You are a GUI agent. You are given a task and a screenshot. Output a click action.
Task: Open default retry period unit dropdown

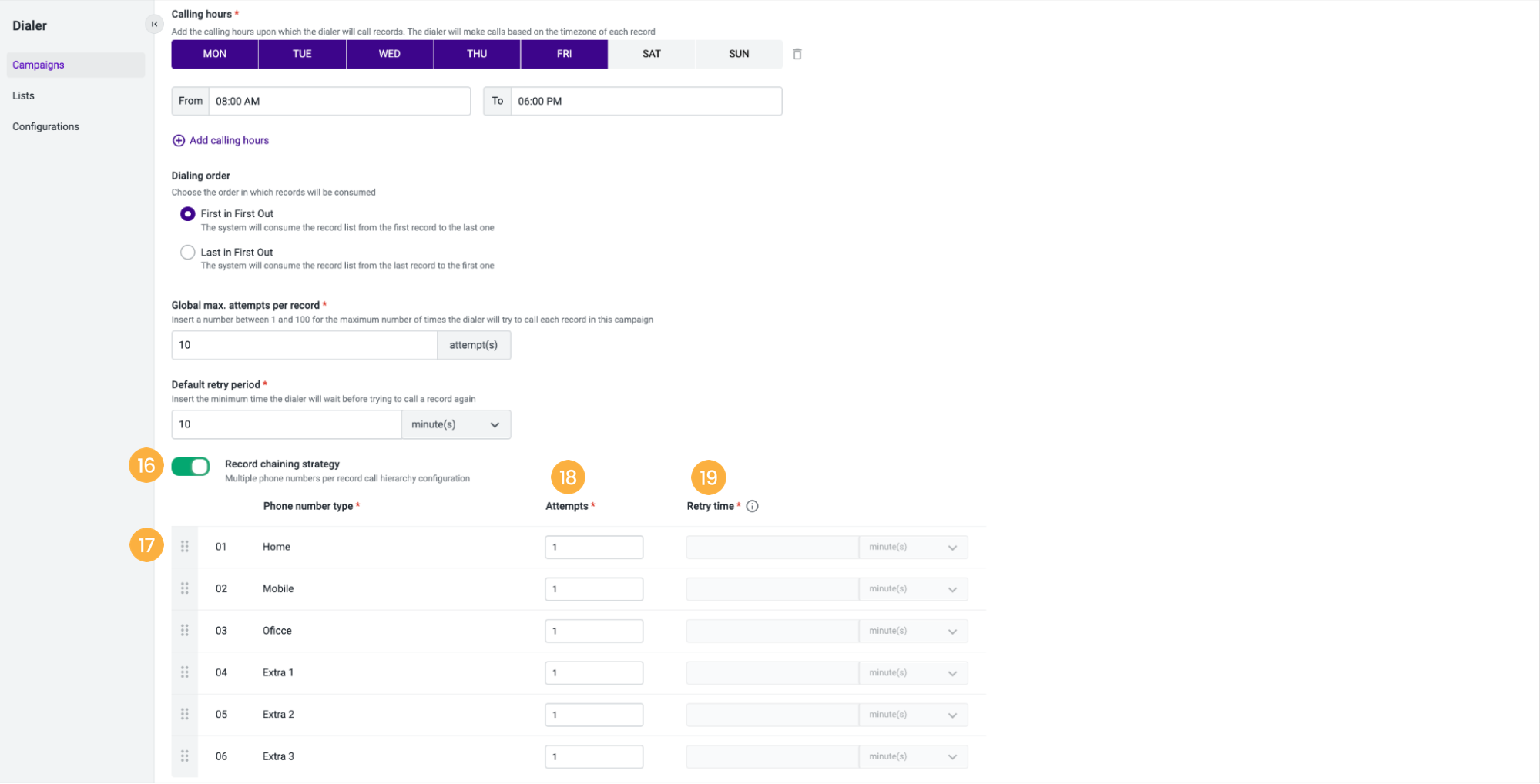(456, 424)
